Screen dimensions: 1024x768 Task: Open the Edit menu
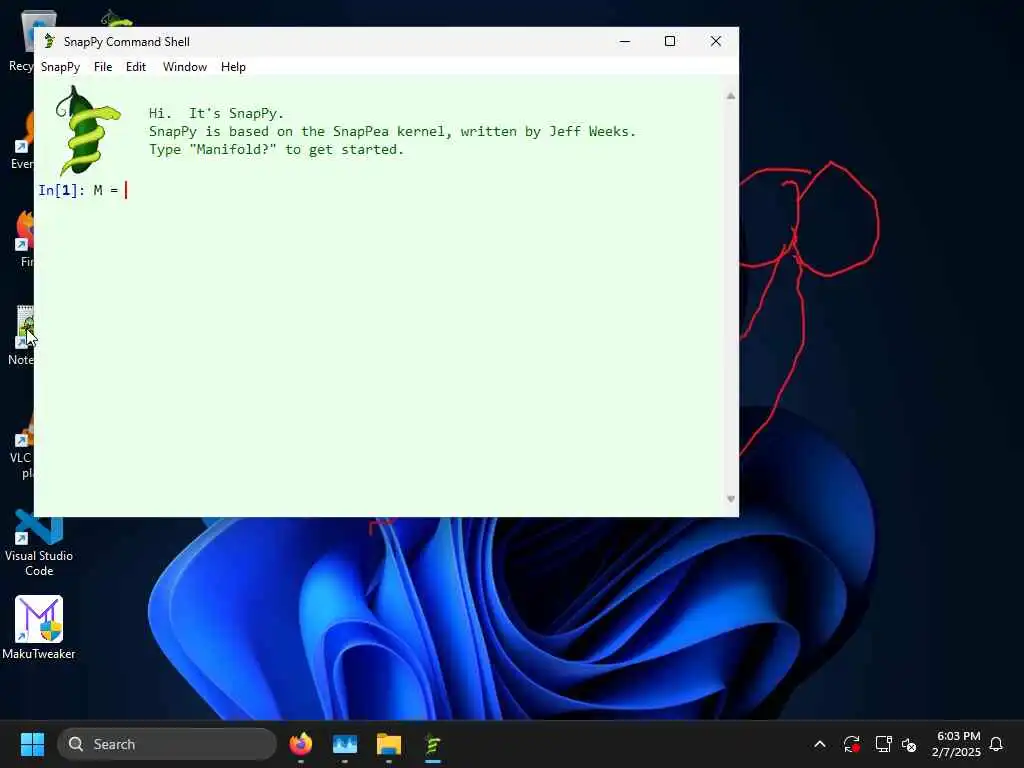click(136, 67)
